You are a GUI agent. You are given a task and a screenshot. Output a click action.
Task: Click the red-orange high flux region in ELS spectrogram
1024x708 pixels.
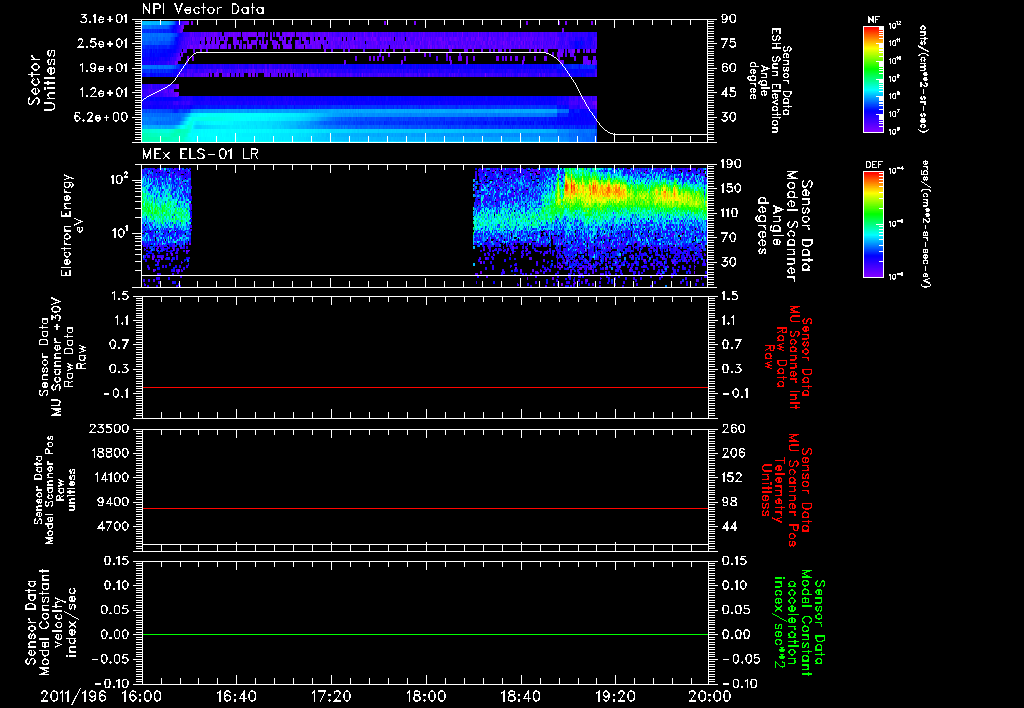[594, 189]
